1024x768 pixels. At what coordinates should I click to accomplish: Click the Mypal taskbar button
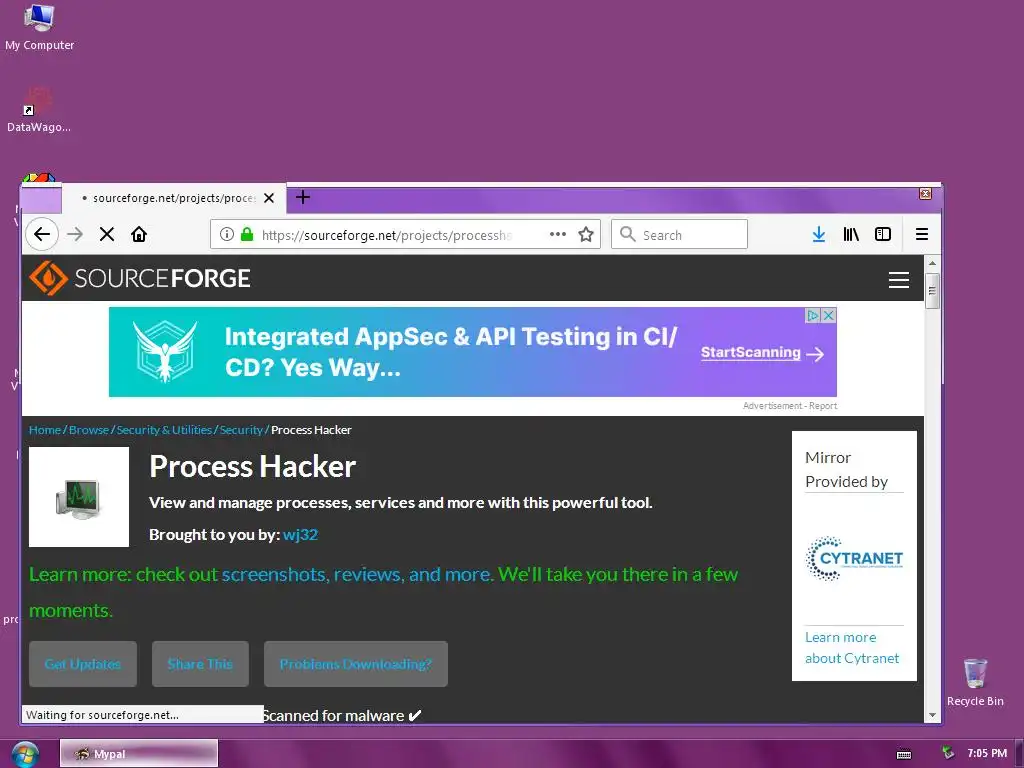pos(139,754)
